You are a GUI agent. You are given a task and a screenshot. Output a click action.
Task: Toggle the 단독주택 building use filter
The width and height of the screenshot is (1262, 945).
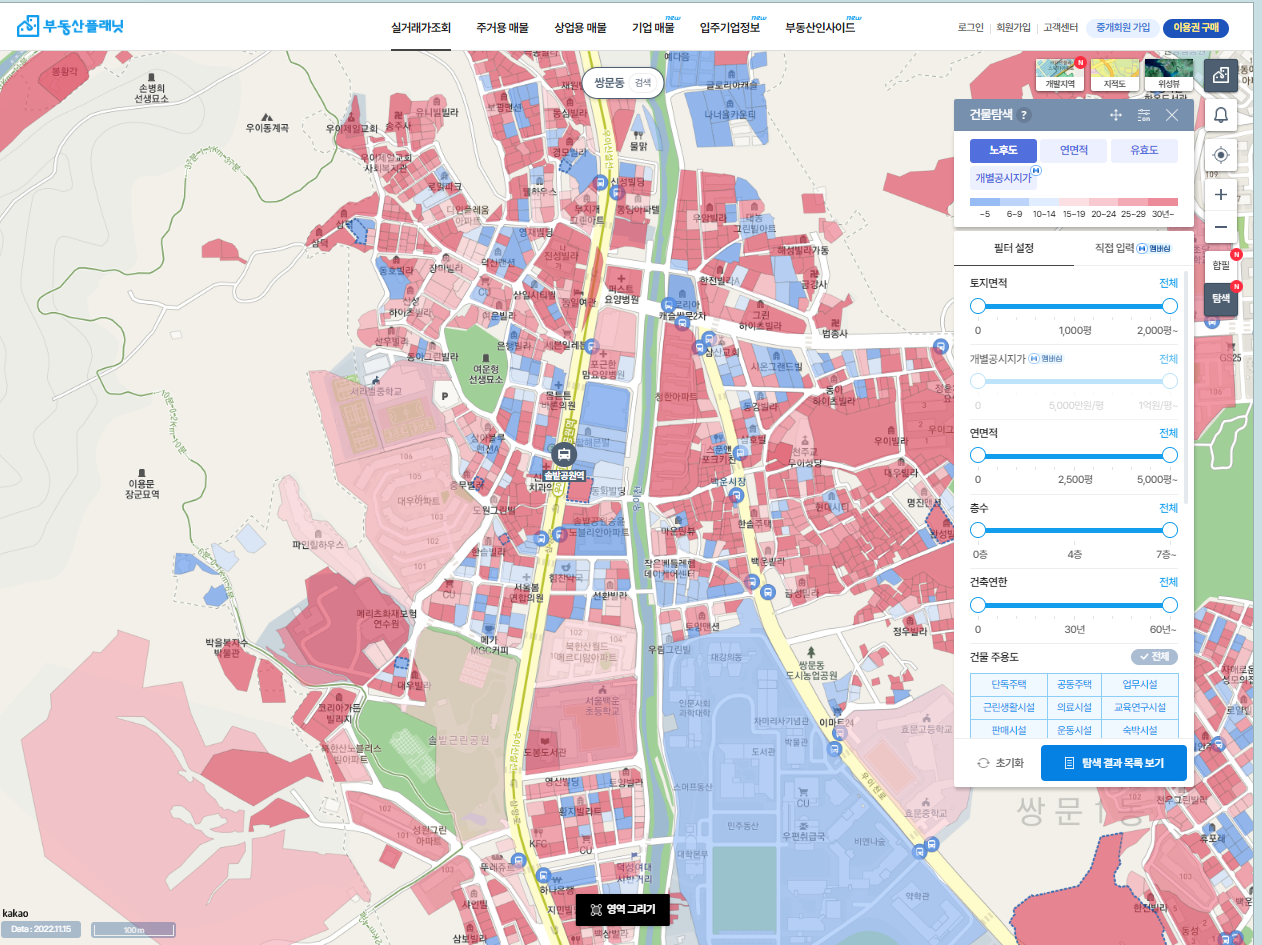[x=1009, y=685]
